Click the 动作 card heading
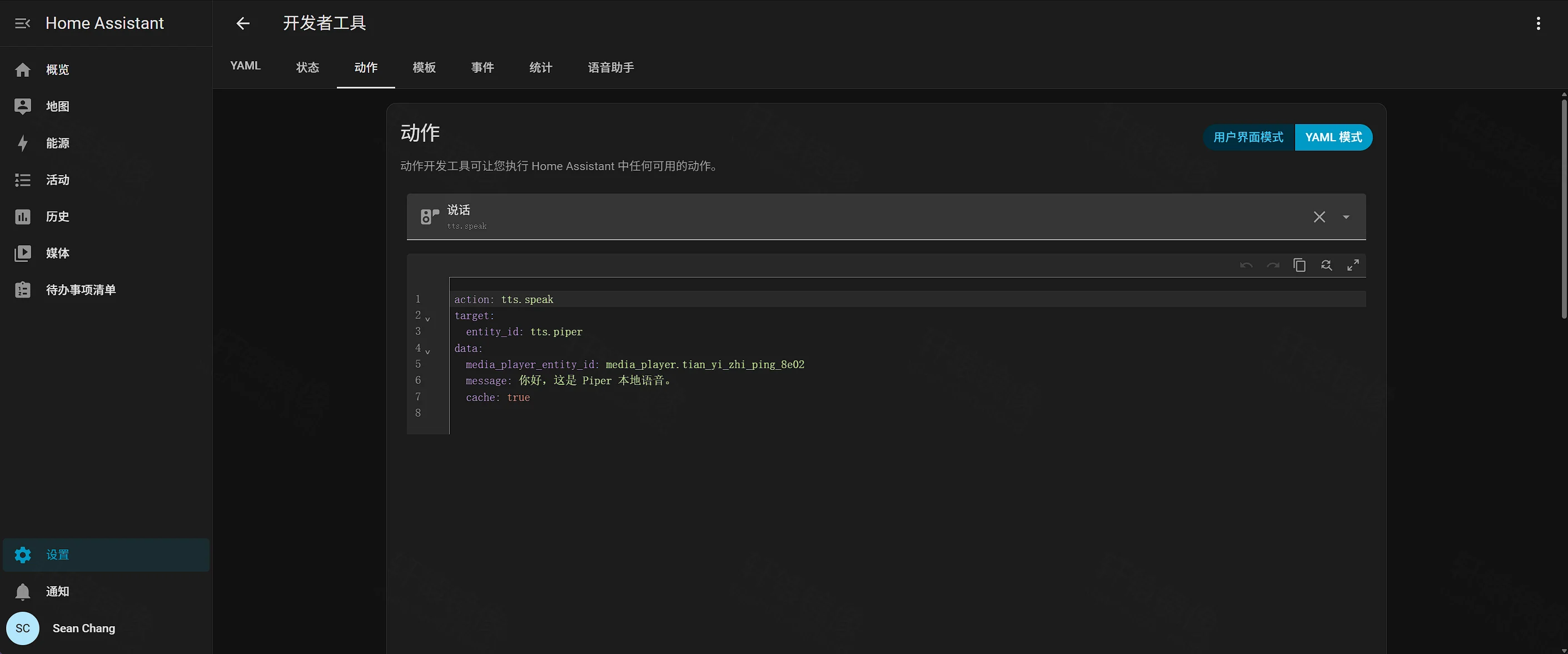This screenshot has height=654, width=1568. click(420, 133)
